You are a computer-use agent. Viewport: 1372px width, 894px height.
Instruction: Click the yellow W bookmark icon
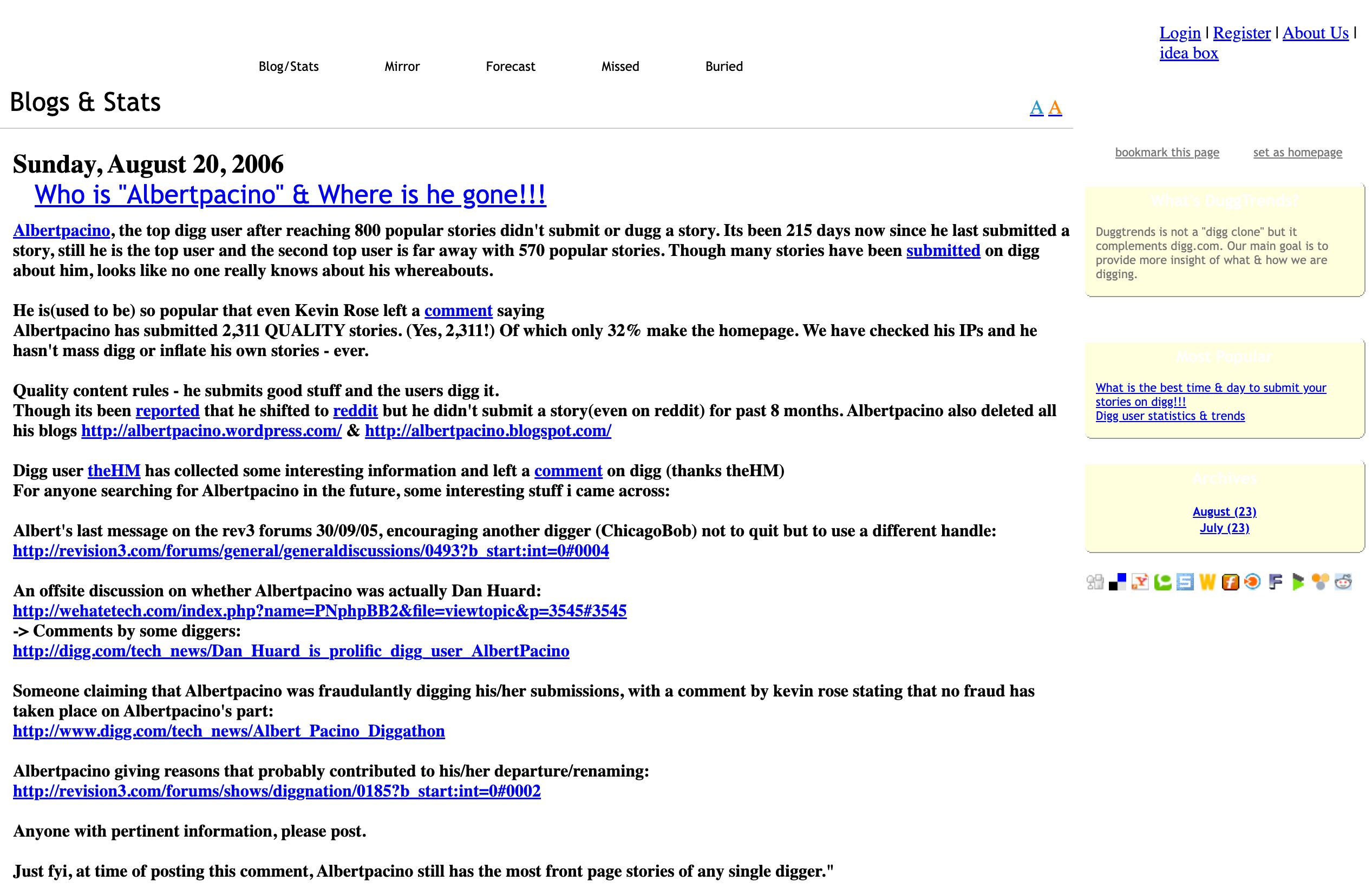pyautogui.click(x=1207, y=582)
